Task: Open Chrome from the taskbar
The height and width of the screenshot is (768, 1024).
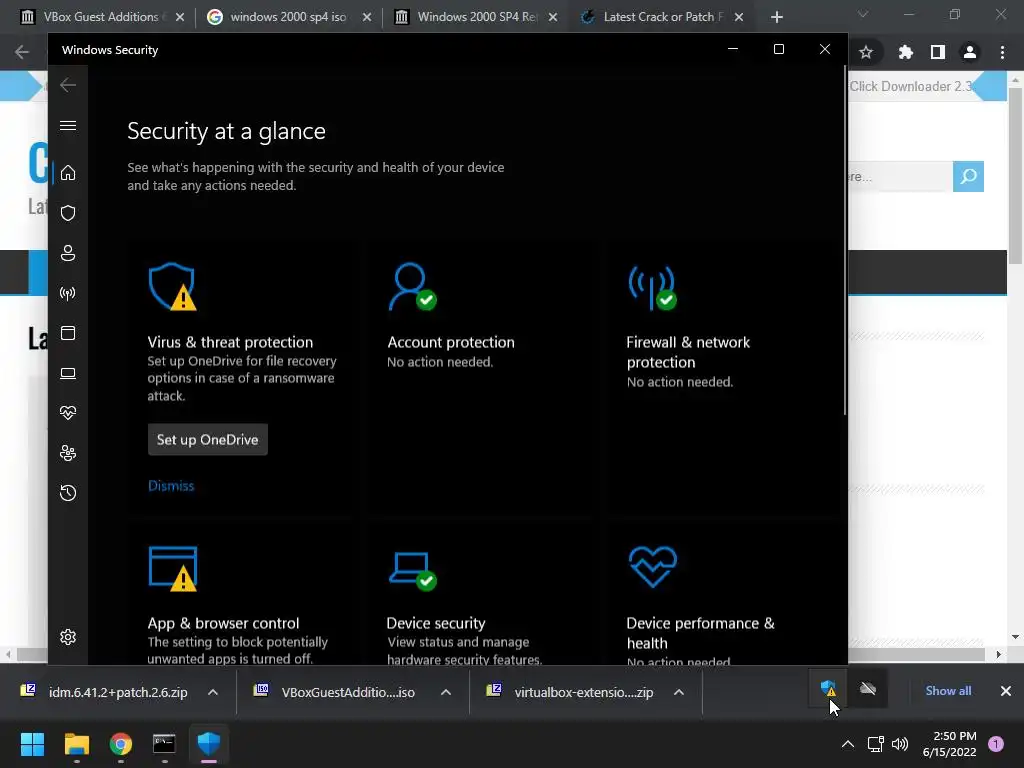Action: (121, 744)
